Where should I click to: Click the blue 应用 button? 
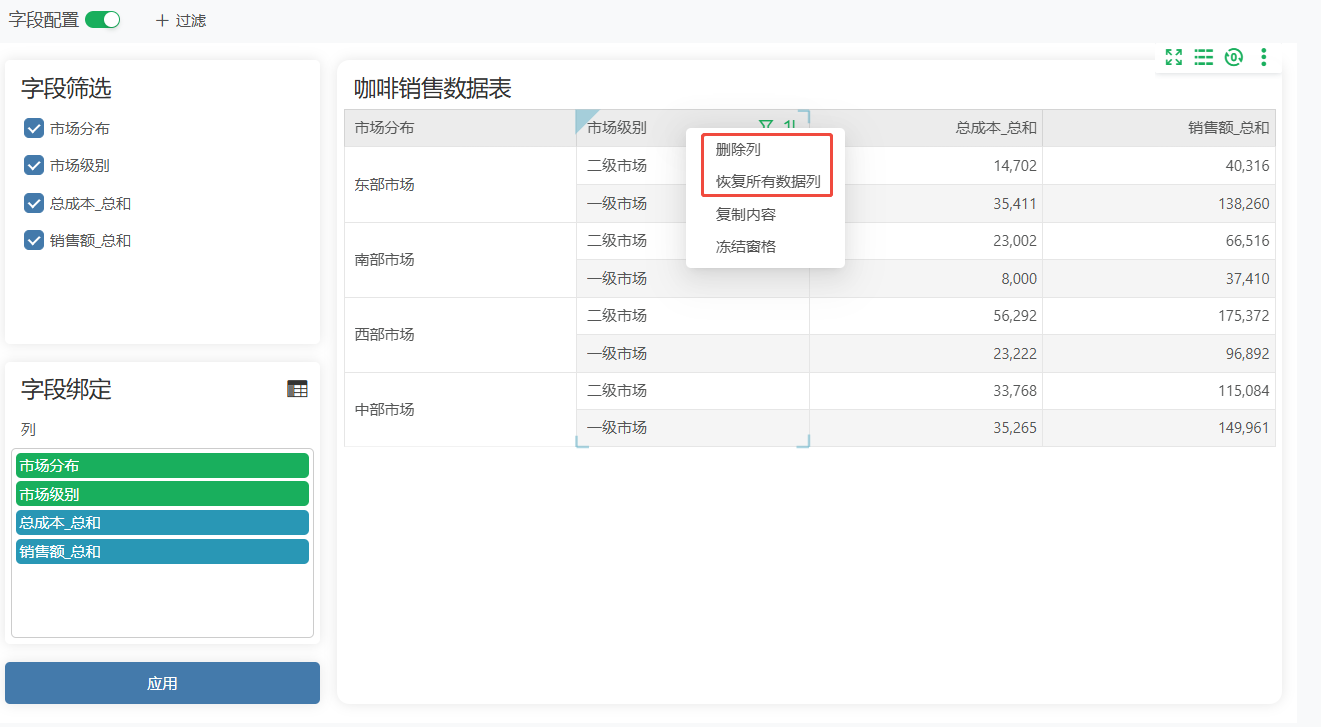[x=162, y=683]
